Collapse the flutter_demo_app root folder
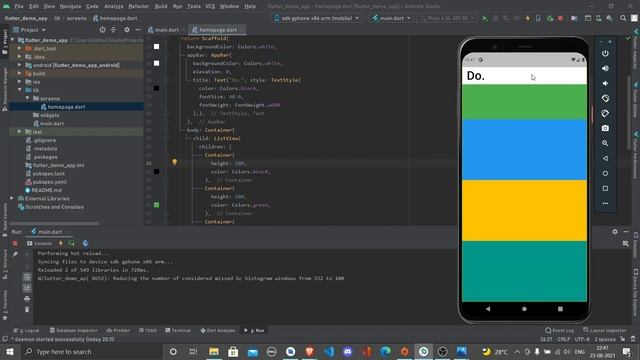Screen dimensions: 640x360 point(12,40)
